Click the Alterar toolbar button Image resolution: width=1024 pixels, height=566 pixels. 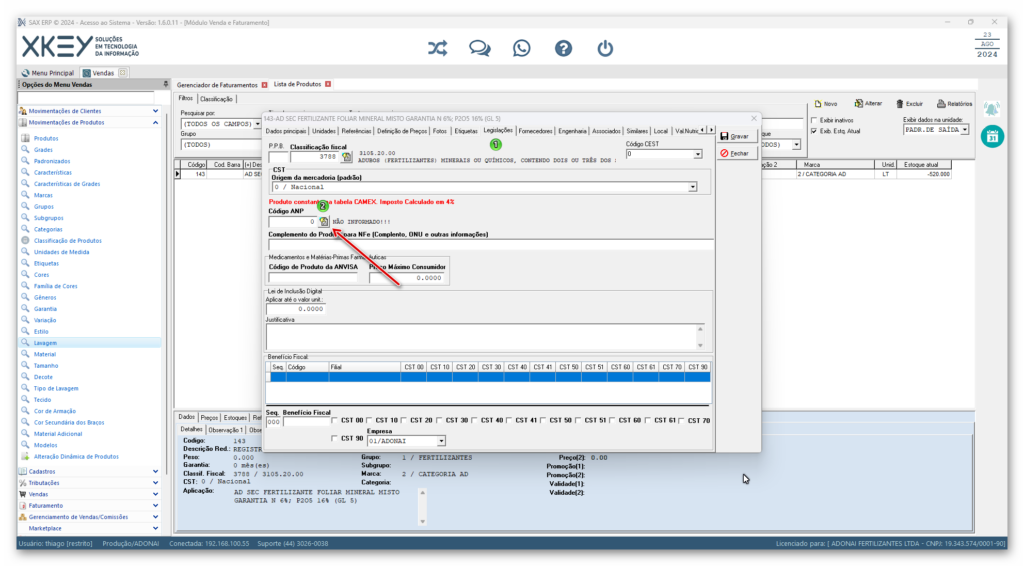pos(868,104)
